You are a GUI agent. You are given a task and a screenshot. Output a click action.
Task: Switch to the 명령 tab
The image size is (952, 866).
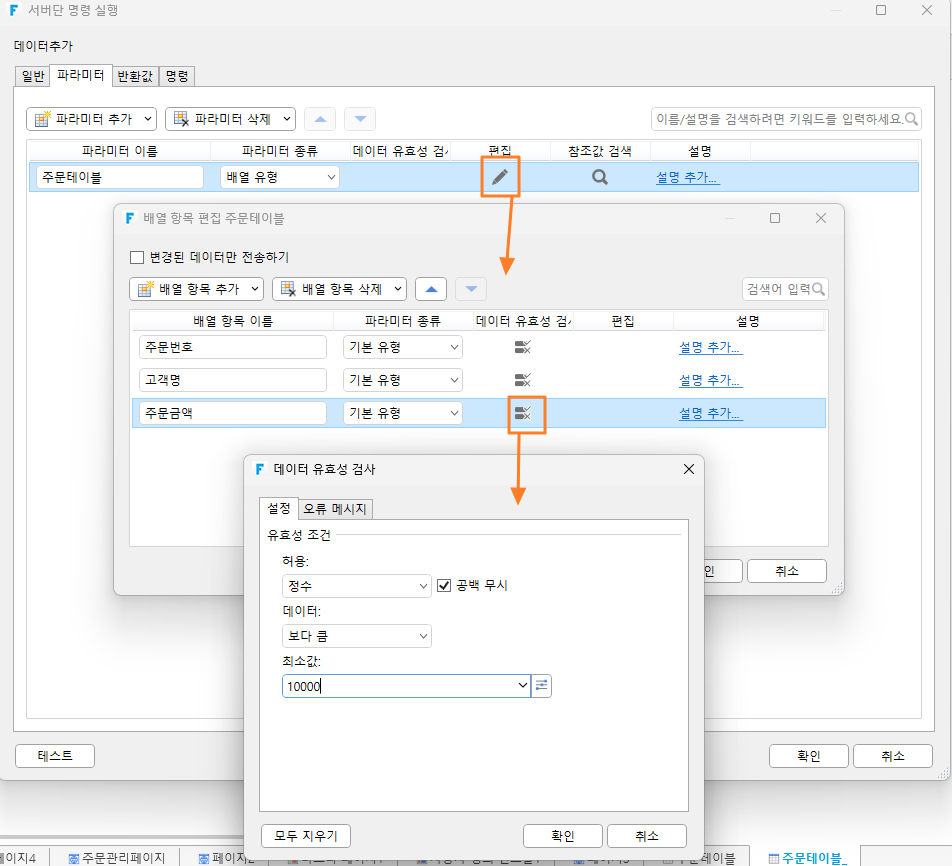click(x=177, y=77)
